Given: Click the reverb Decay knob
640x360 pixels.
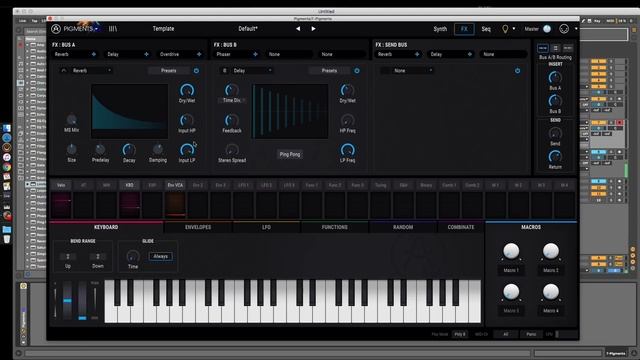Looking at the screenshot, I should pyautogui.click(x=129, y=150).
